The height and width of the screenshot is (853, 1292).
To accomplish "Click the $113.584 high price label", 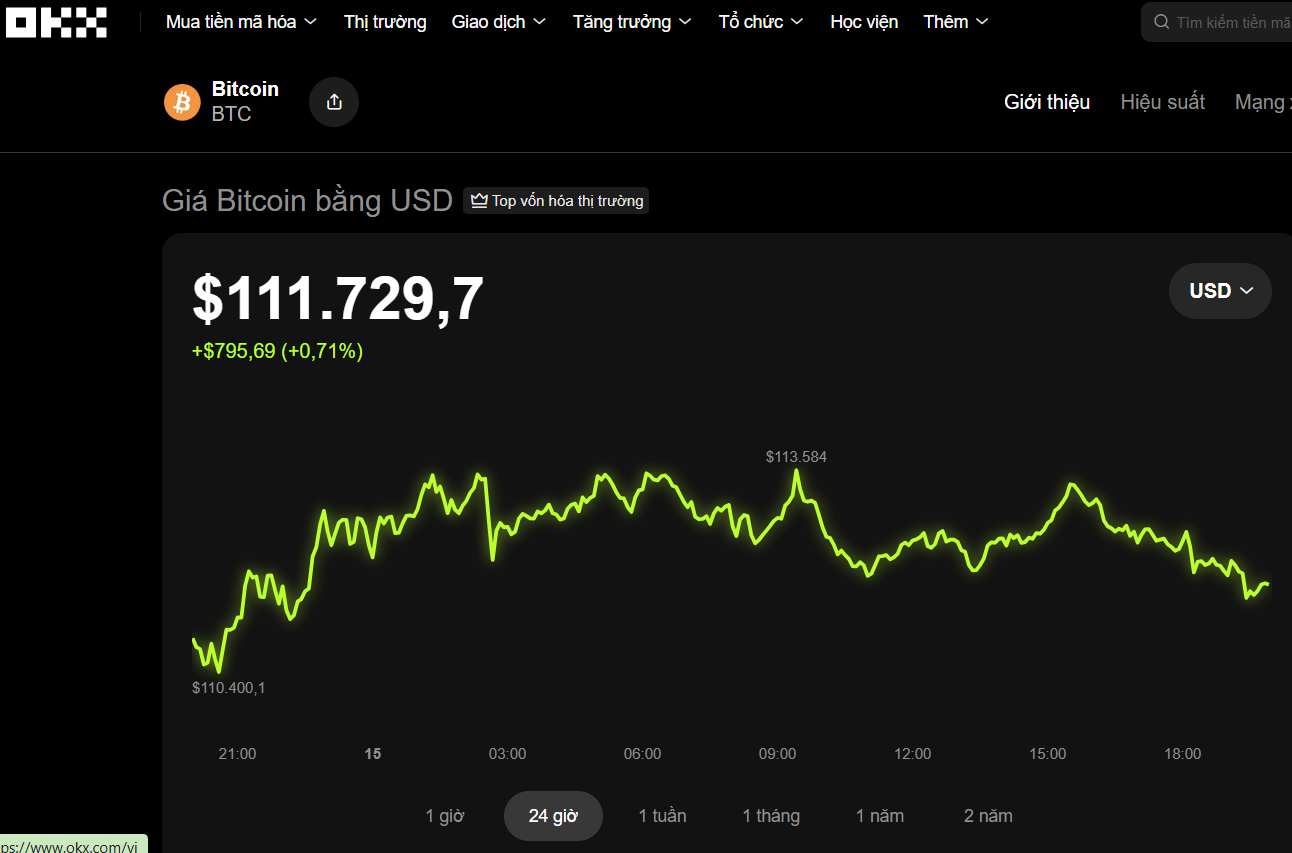I will pyautogui.click(x=796, y=457).
